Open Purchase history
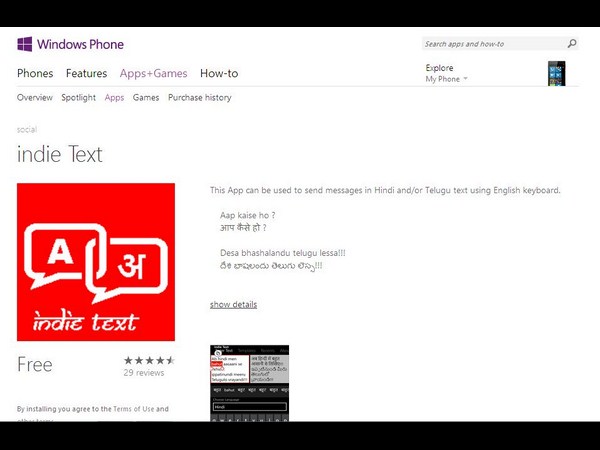Screen dimensions: 600x450 coord(200,98)
